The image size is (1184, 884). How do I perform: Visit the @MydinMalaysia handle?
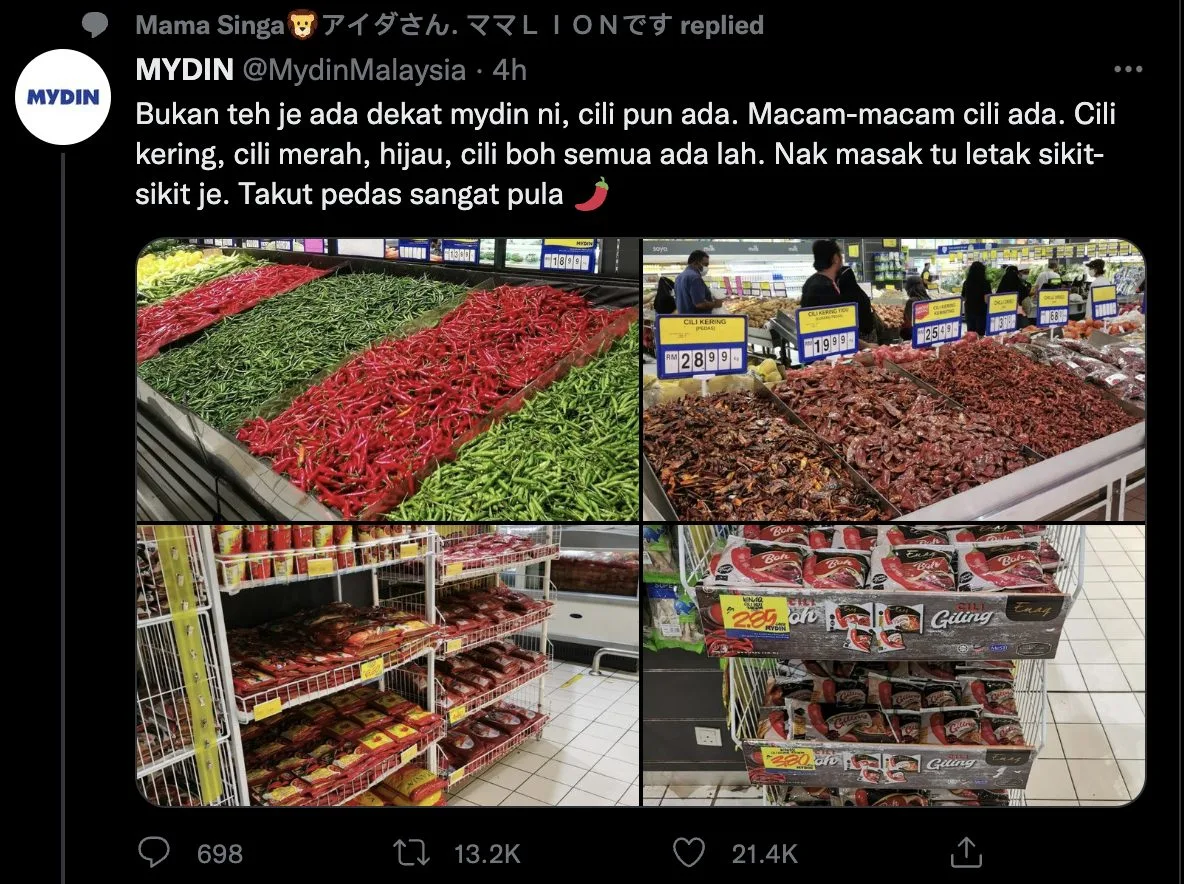click(354, 70)
